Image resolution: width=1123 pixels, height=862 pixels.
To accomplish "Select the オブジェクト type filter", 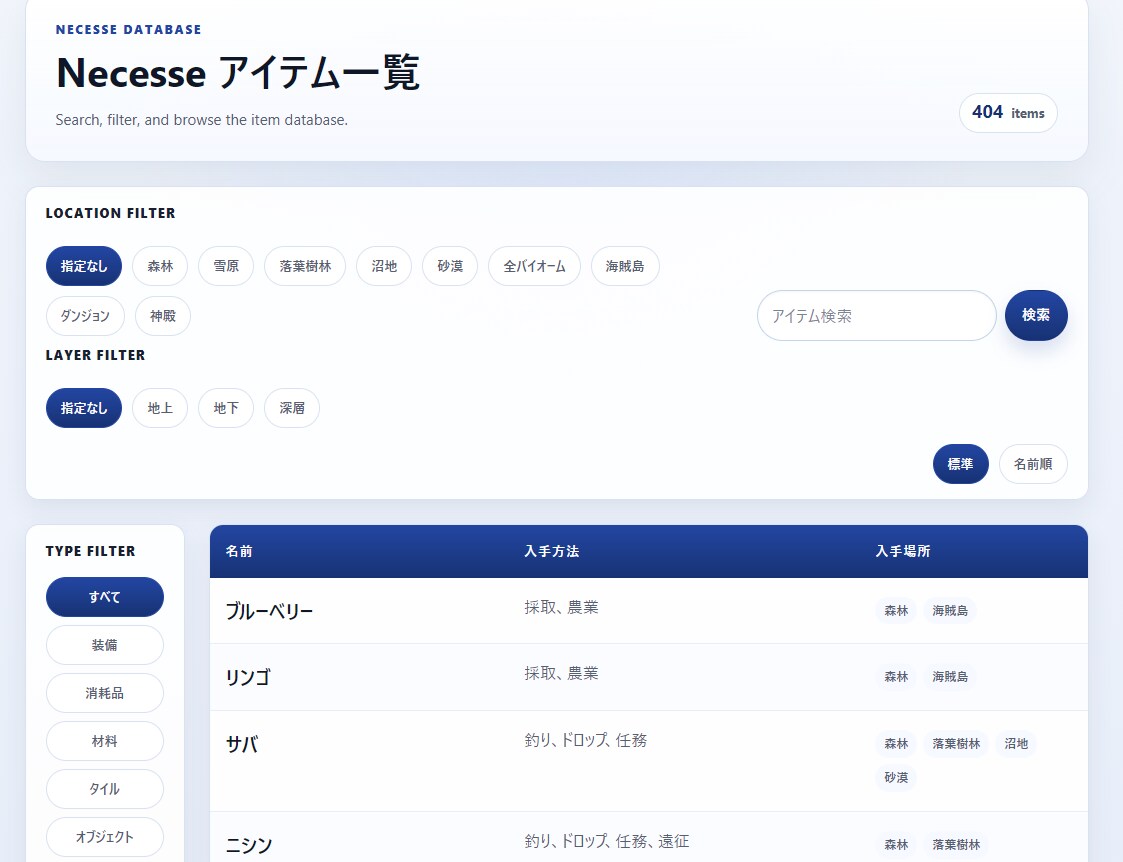I will 105,837.
